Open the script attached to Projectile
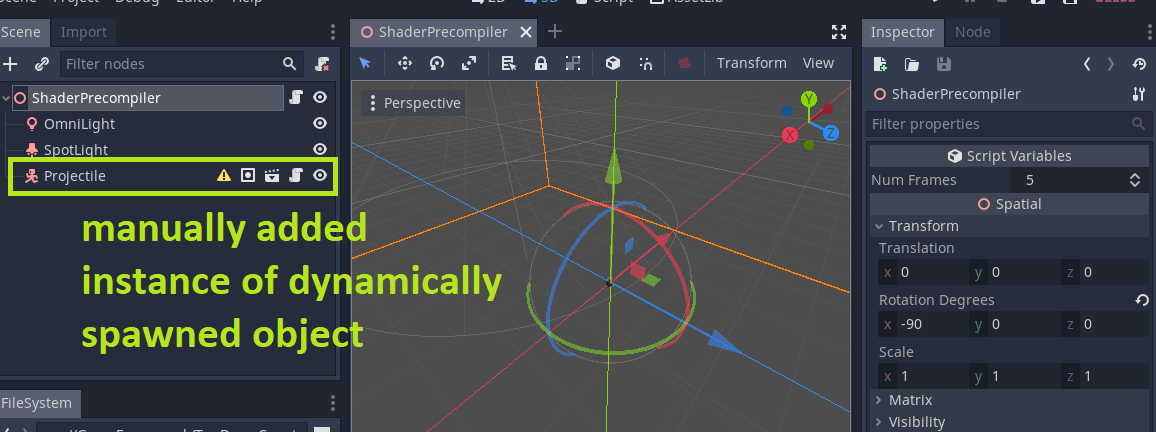Viewport: 1156px width, 432px height. coord(296,175)
